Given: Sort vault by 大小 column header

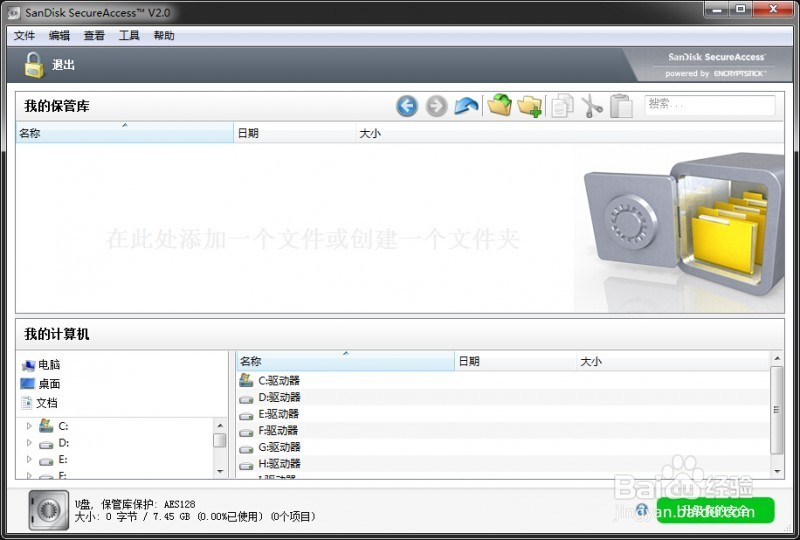Looking at the screenshot, I should pyautogui.click(x=569, y=133).
